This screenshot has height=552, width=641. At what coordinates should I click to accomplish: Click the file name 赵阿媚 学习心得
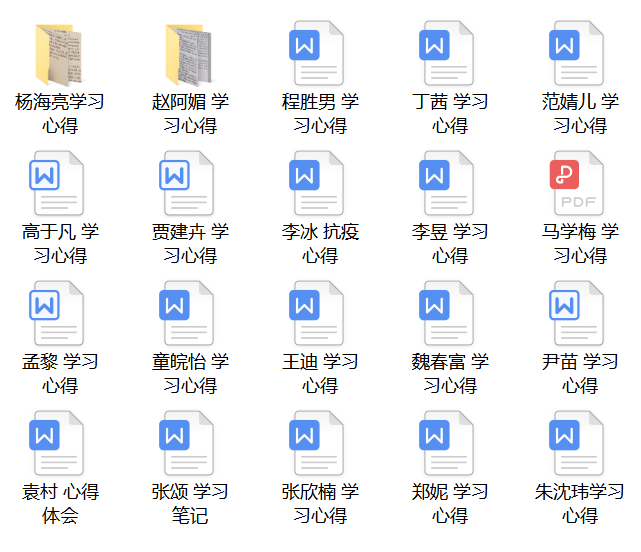click(190, 114)
